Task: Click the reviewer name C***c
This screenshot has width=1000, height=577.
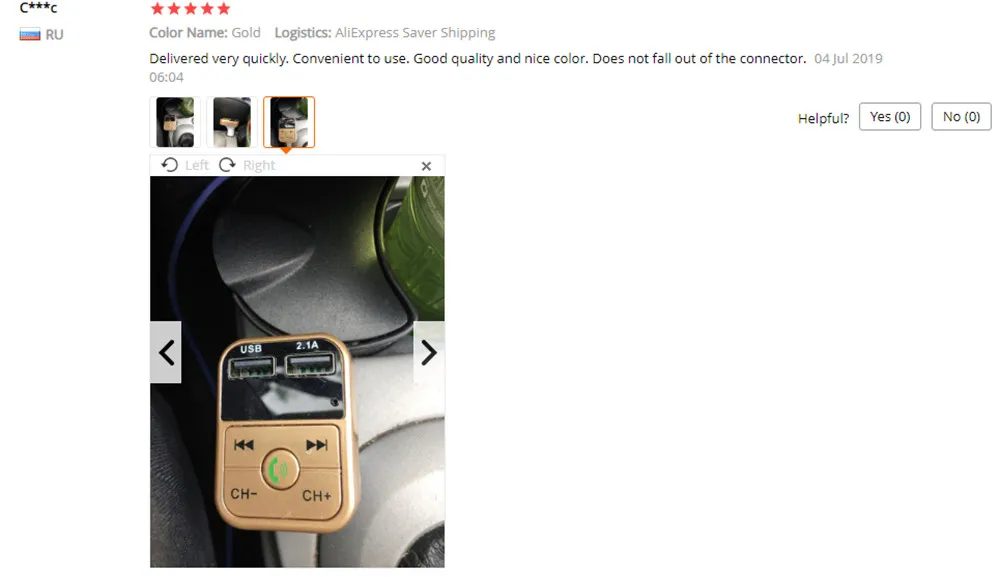Action: coord(38,8)
